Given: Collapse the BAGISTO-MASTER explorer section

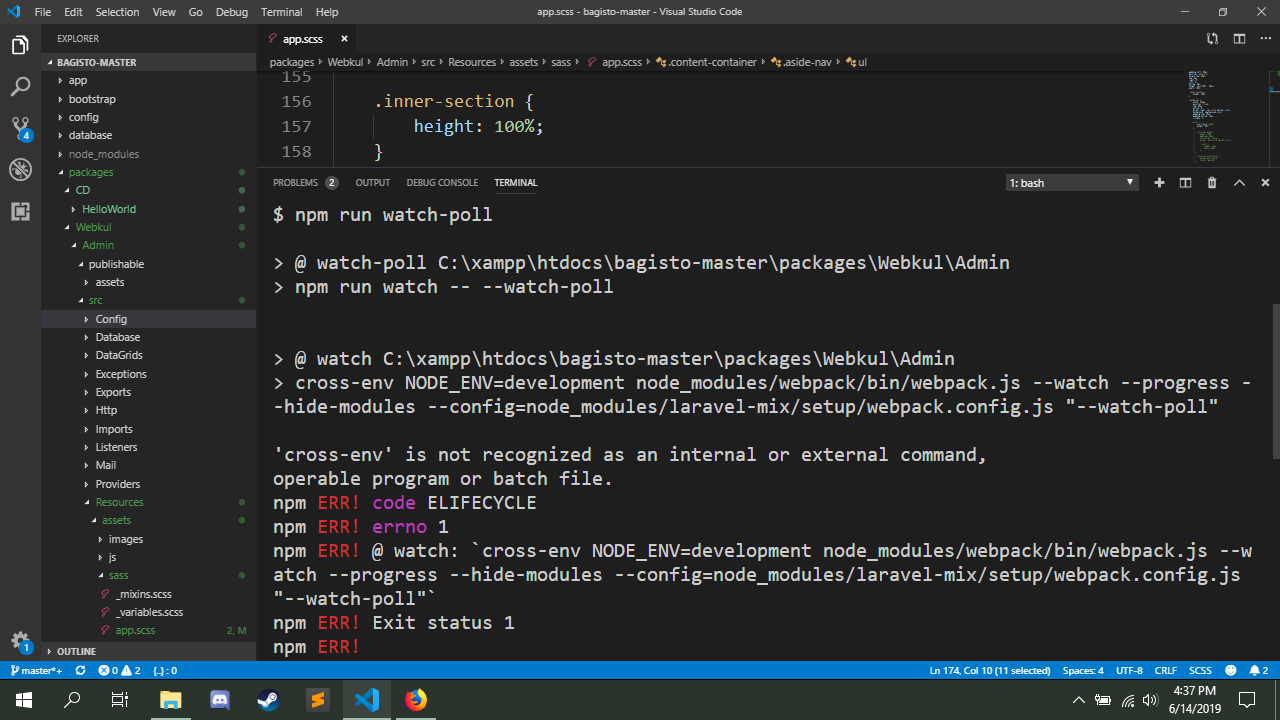Looking at the screenshot, I should (148, 62).
